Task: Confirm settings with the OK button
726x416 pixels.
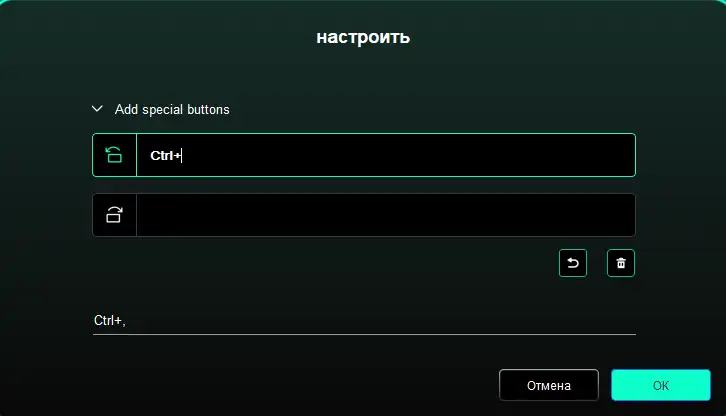Action: point(661,385)
